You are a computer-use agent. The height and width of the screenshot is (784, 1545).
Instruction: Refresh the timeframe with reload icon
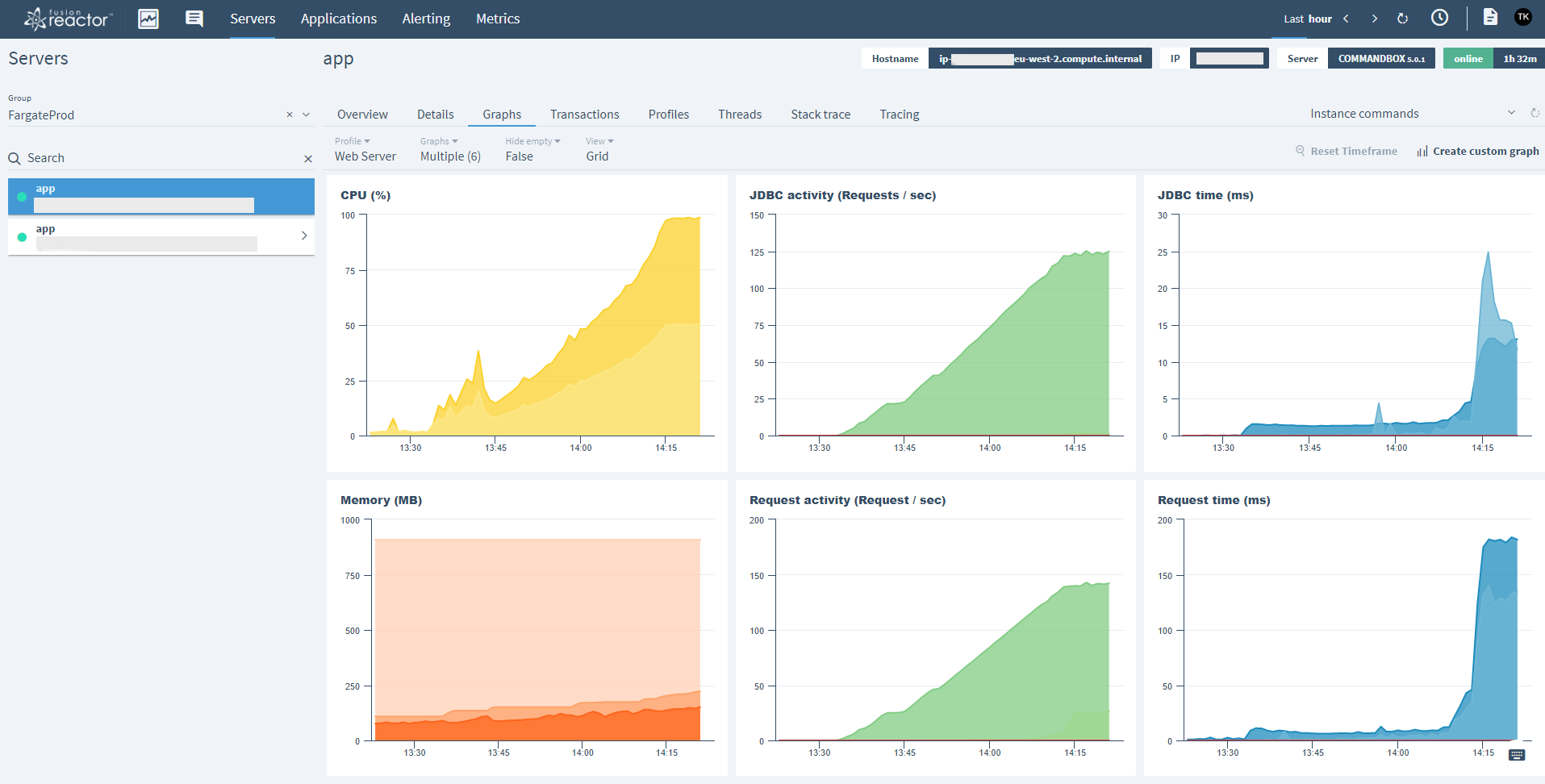[x=1403, y=19]
